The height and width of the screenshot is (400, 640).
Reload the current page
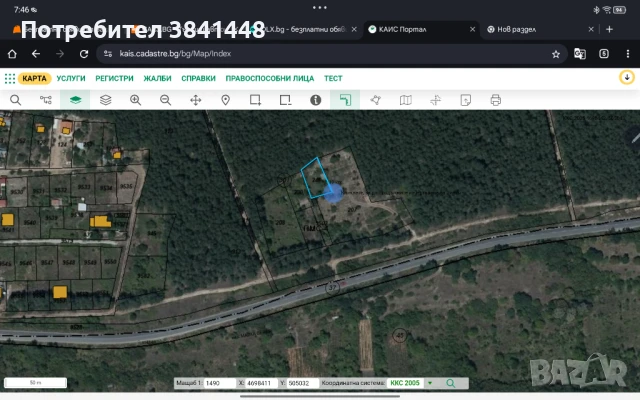pyautogui.click(x=84, y=54)
